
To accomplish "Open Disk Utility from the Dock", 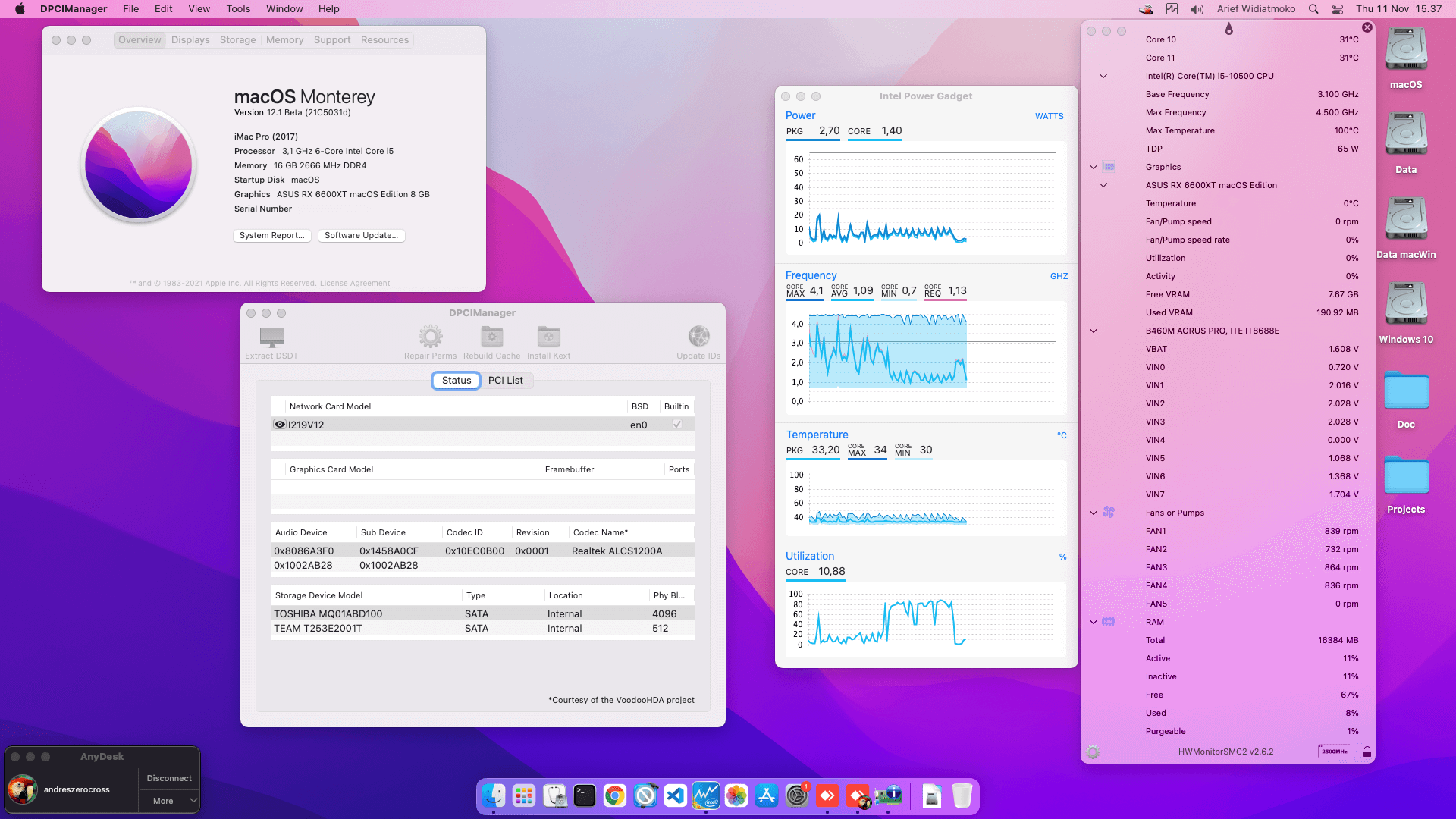I will coord(554,795).
